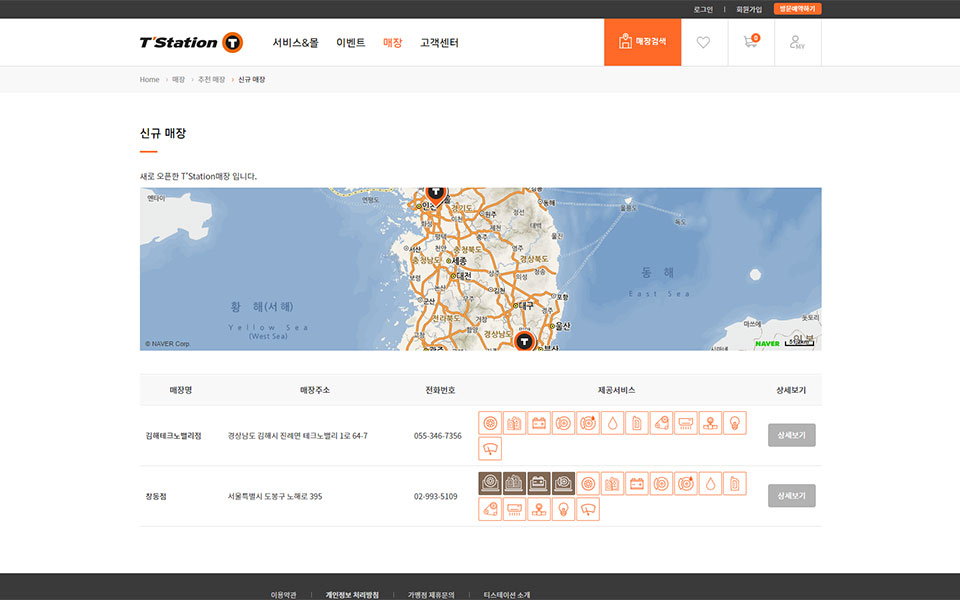Click light bulb icon in 김해테크노밸리점 row
The image size is (960, 600).
735,423
